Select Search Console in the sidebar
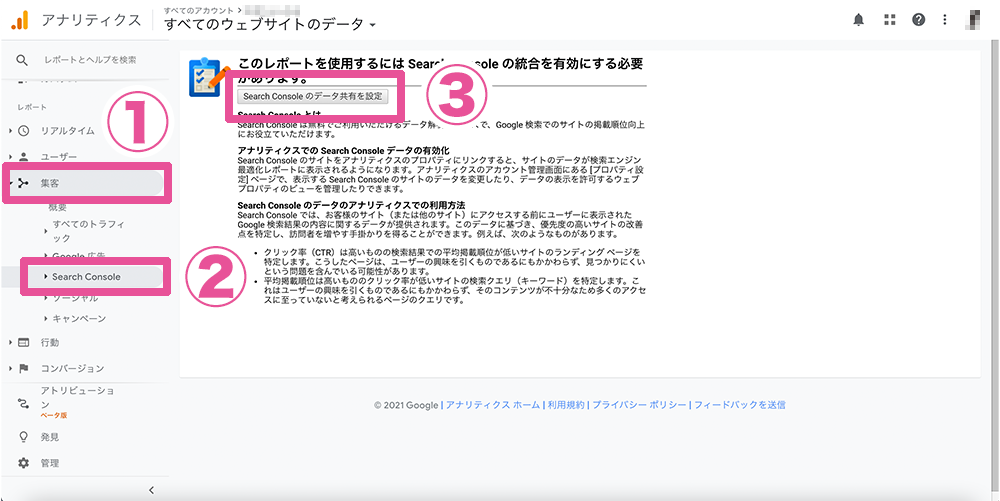The height and width of the screenshot is (501, 1000). pyautogui.click(x=86, y=277)
